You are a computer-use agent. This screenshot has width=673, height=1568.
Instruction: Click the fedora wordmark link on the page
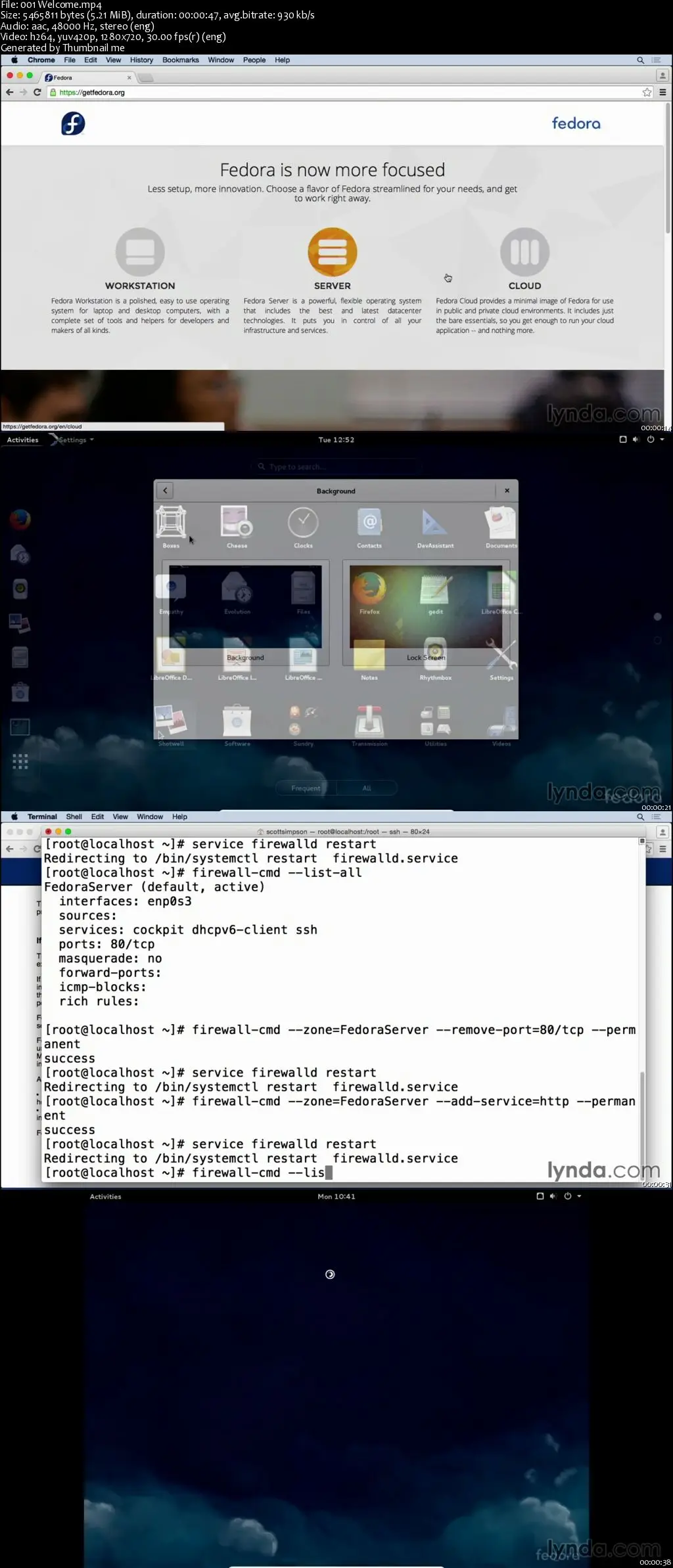tap(576, 123)
